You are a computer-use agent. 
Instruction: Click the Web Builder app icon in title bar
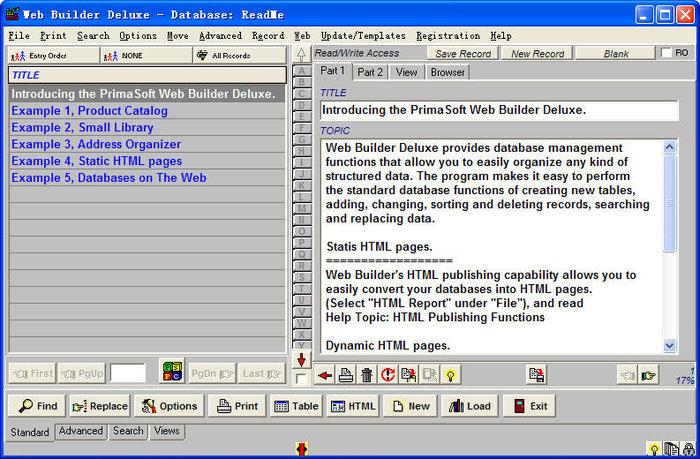tap(12, 14)
